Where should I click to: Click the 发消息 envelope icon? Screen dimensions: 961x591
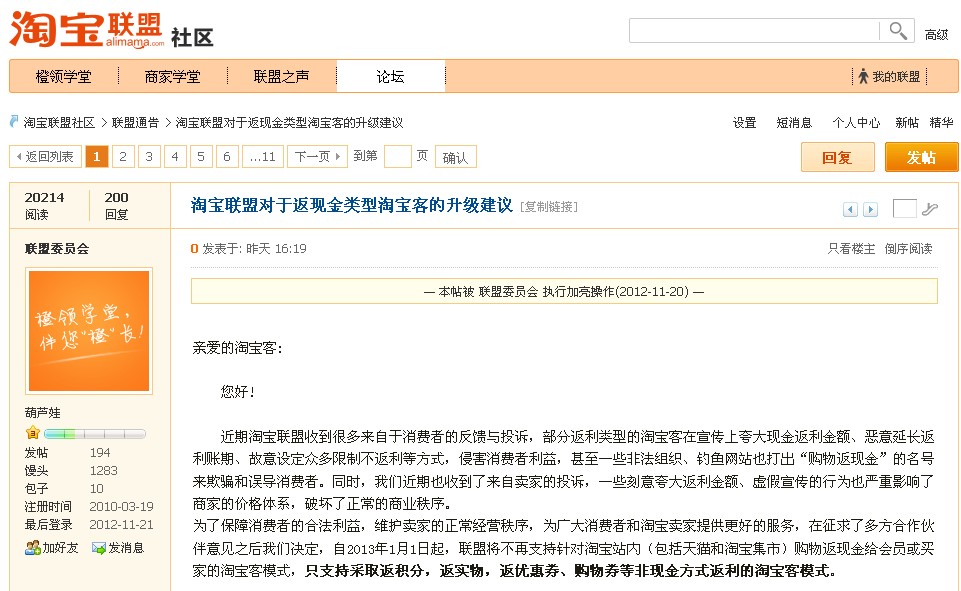click(98, 547)
